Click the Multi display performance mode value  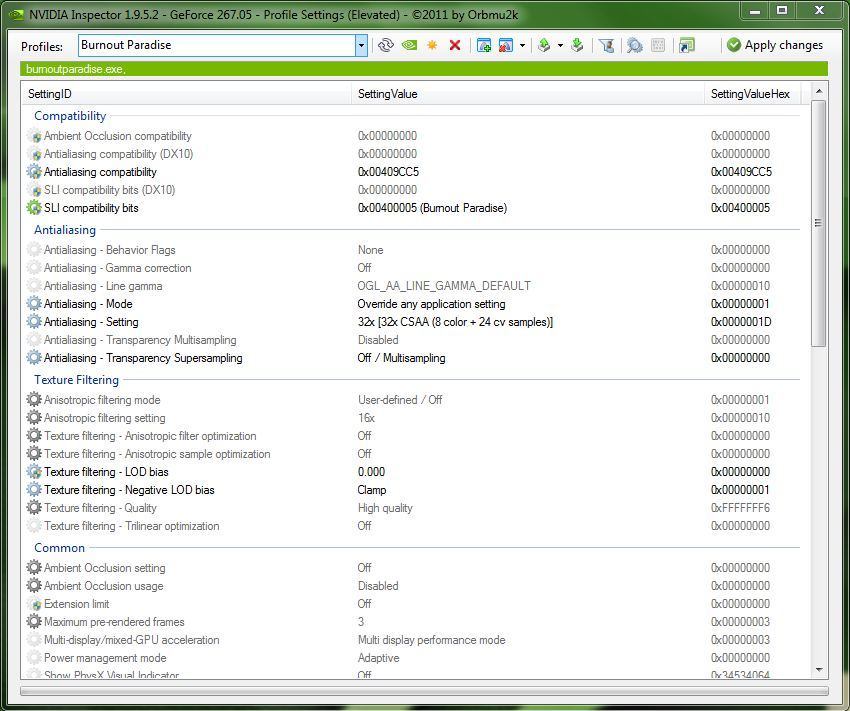coord(432,639)
